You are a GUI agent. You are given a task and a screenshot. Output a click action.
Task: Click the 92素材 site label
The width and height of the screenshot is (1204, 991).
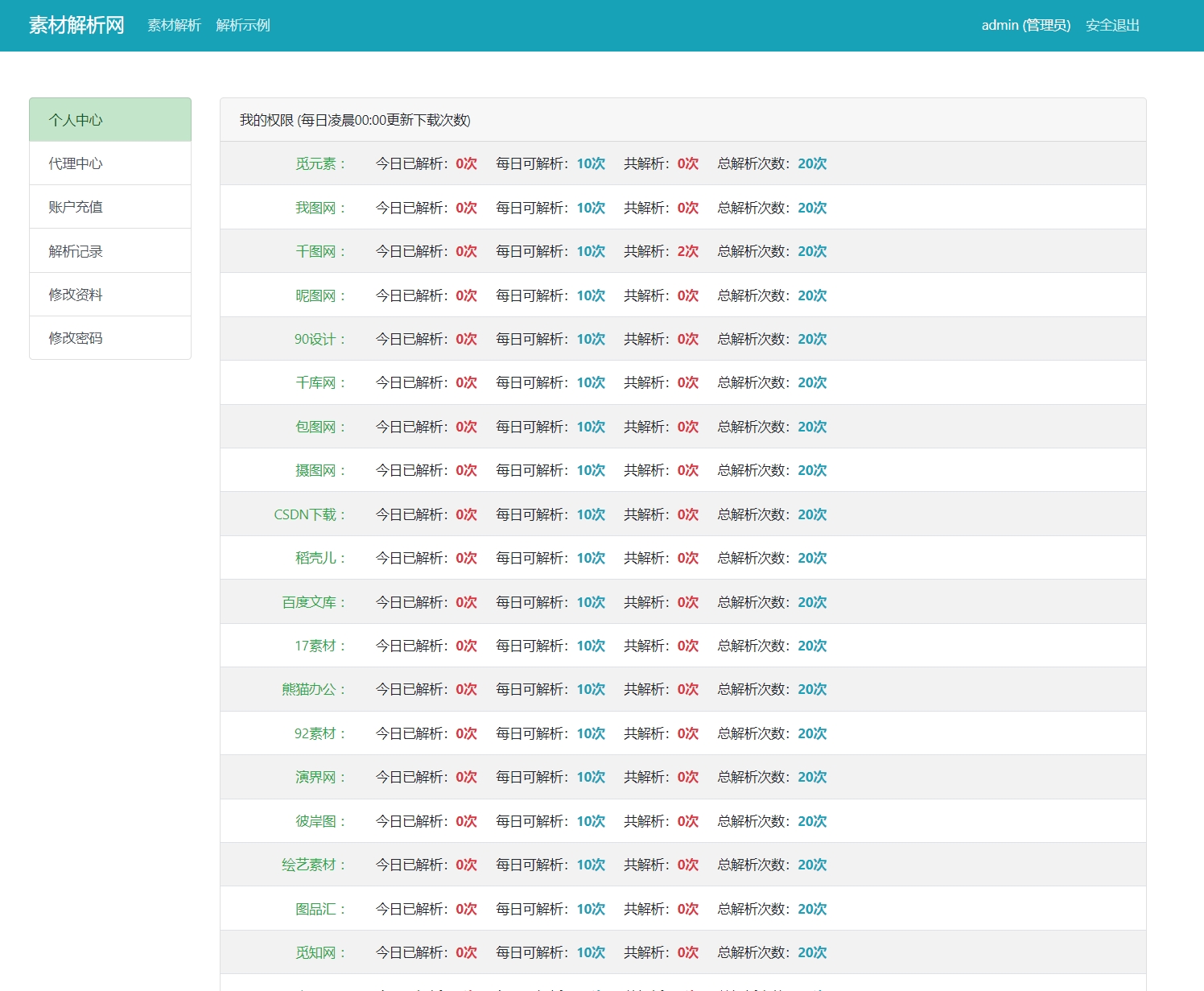[x=320, y=733]
